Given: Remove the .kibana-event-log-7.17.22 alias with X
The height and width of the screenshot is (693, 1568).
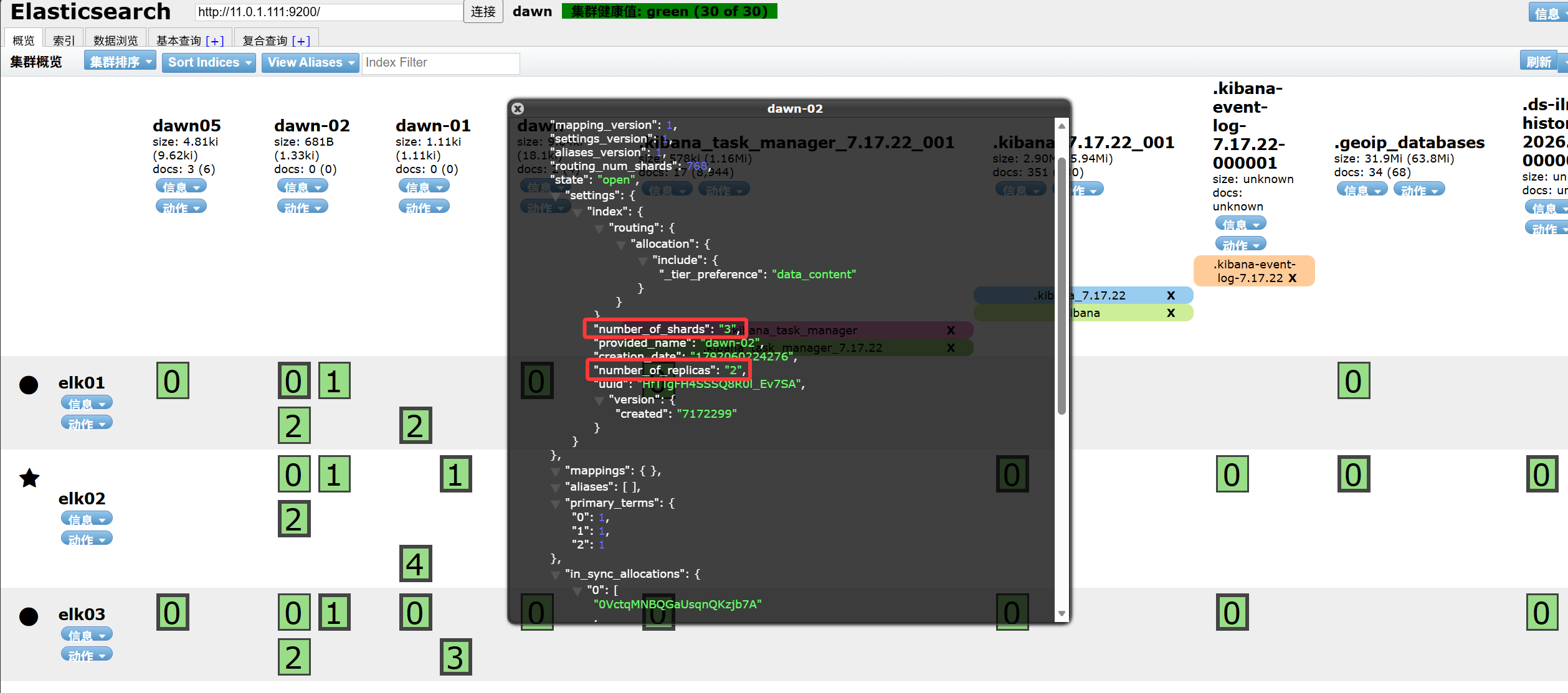Looking at the screenshot, I should [1293, 278].
